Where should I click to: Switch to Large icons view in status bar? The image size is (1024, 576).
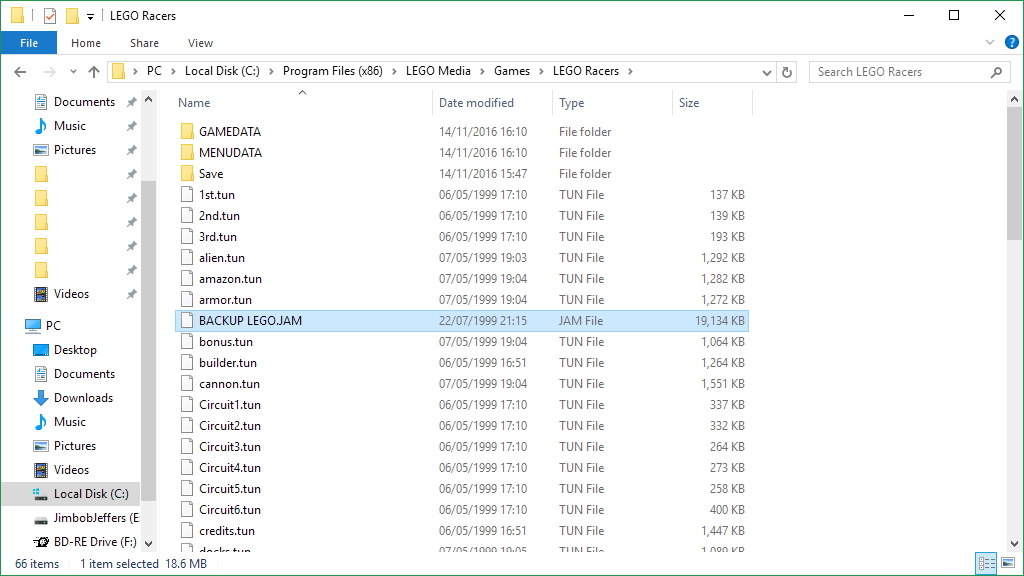1008,563
